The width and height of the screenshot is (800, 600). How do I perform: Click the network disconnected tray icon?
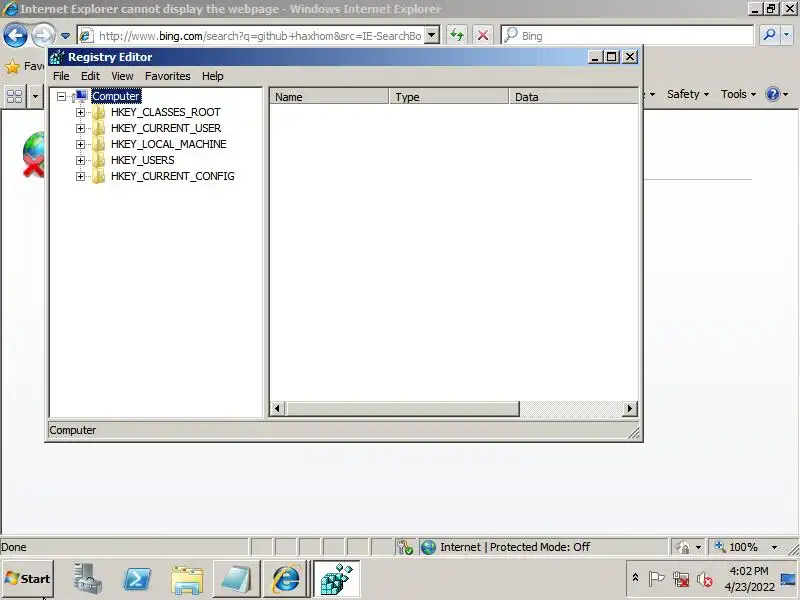coord(681,579)
